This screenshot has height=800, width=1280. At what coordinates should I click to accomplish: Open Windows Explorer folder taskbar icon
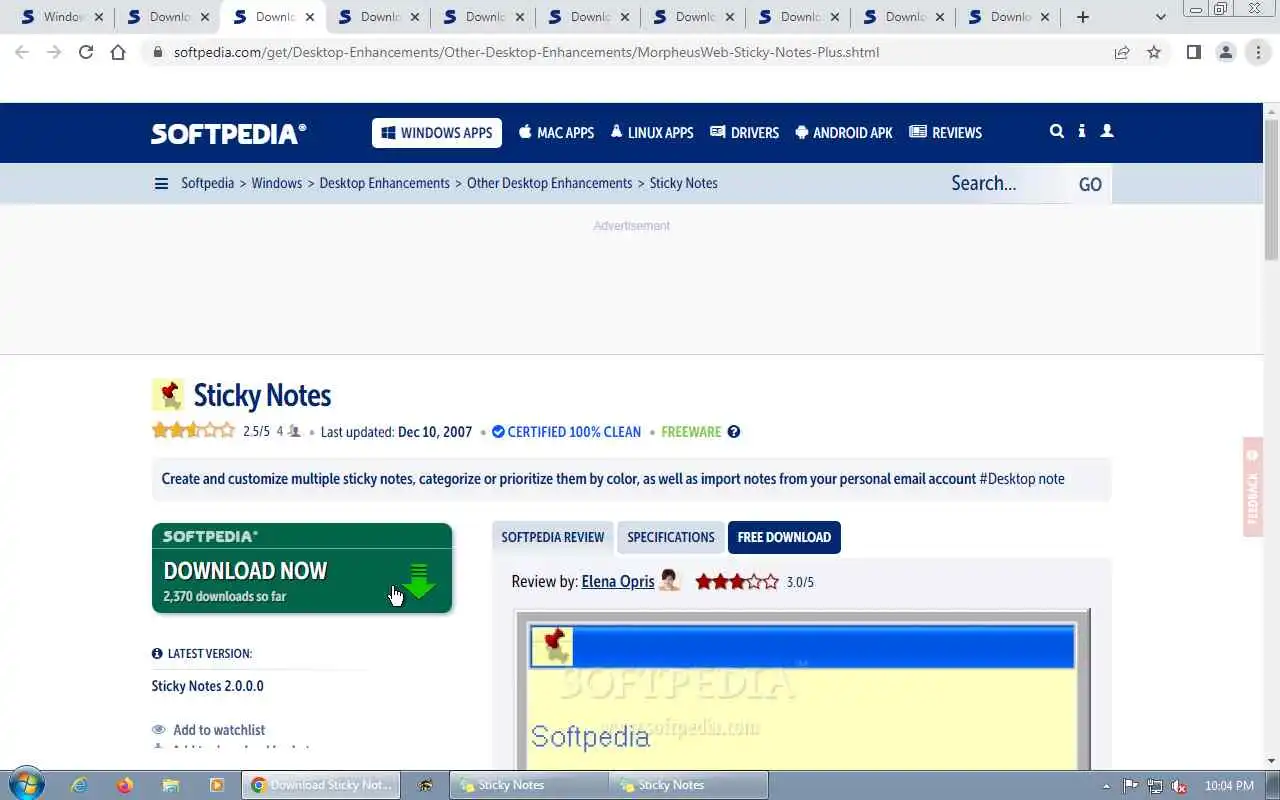[171, 785]
